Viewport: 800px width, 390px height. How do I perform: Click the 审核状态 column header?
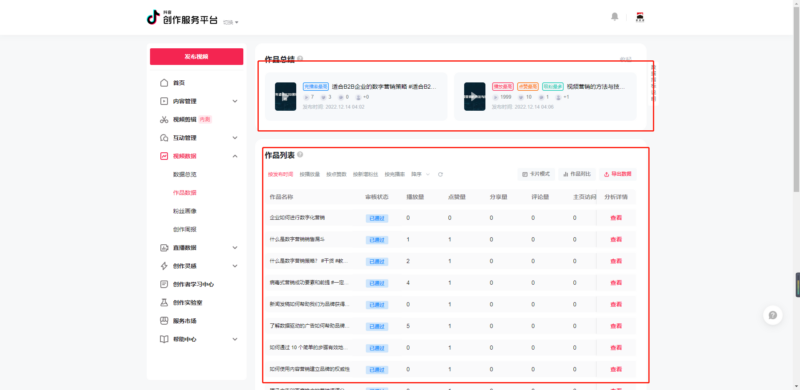coord(377,197)
